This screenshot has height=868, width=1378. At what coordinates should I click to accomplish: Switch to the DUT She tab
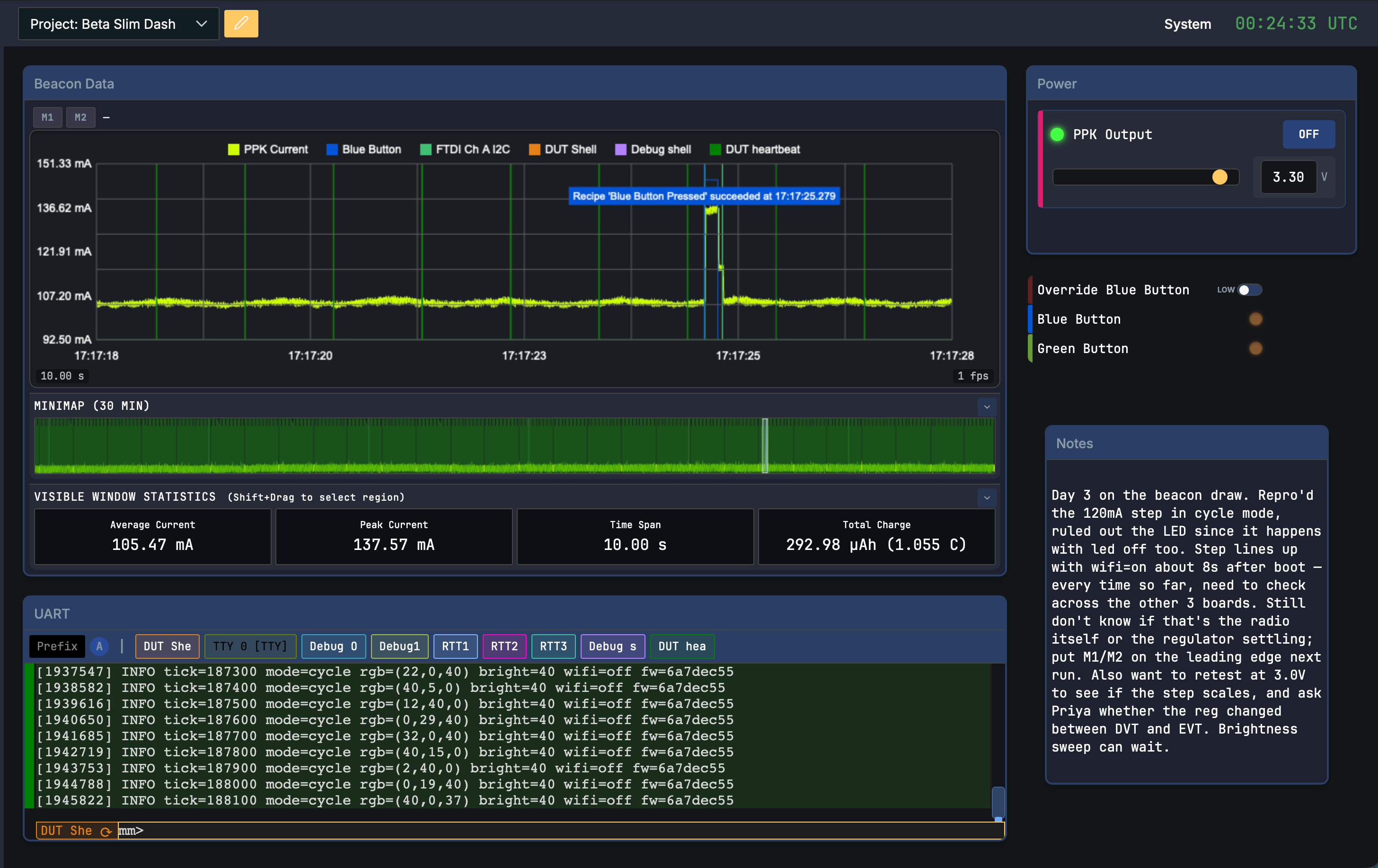(x=167, y=646)
